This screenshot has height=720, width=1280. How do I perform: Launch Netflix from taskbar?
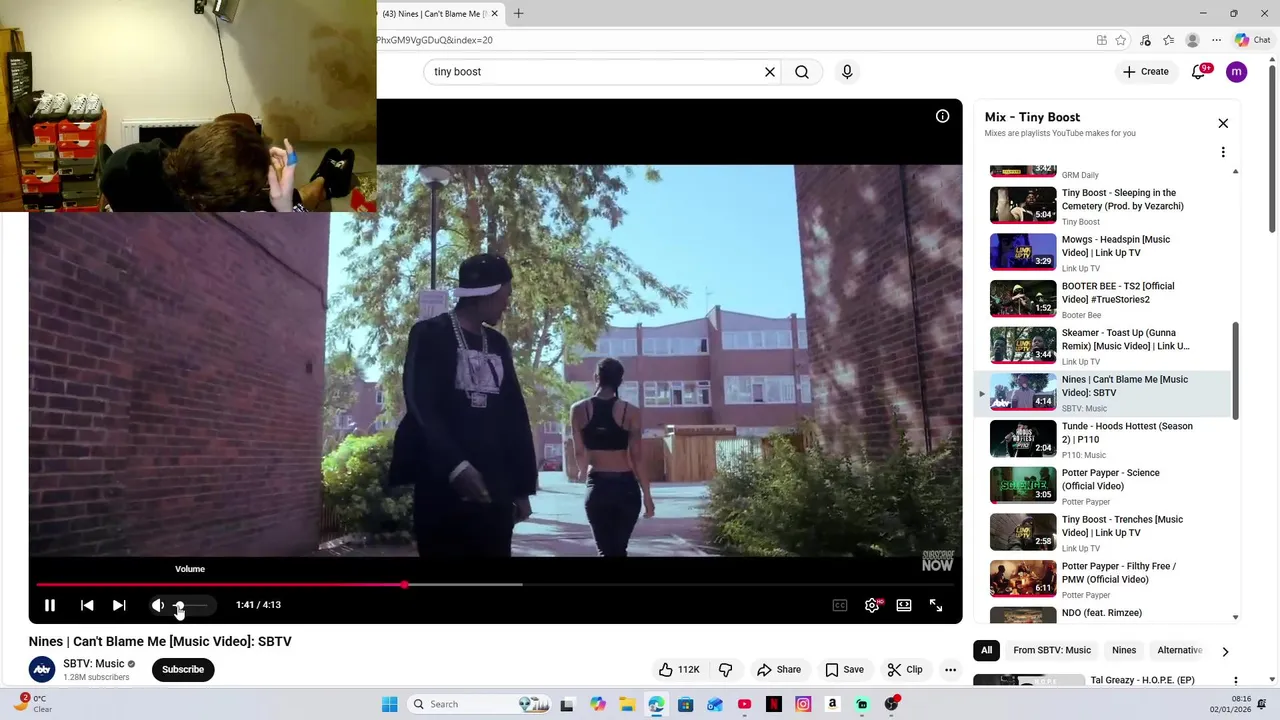[773, 704]
